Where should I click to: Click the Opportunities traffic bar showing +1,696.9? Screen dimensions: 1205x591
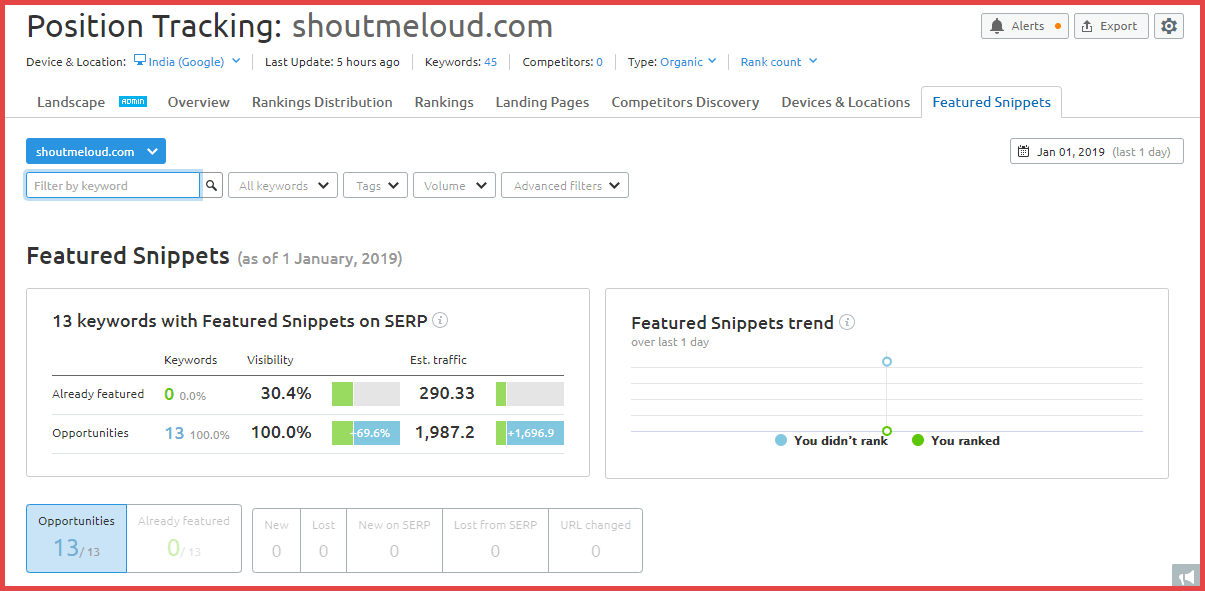(x=530, y=433)
